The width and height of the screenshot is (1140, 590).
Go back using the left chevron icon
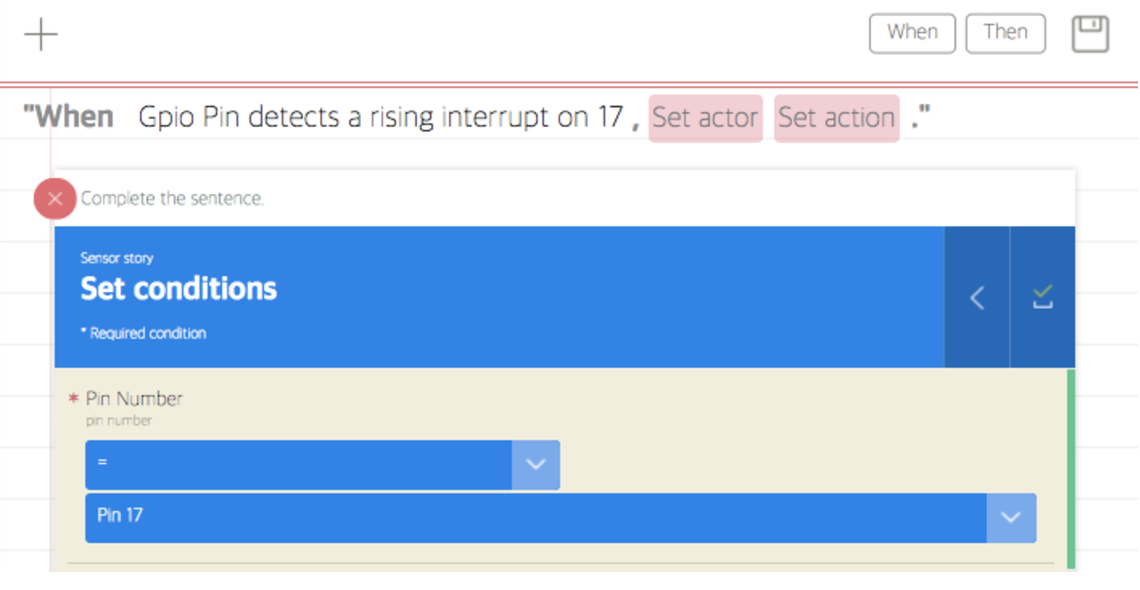tap(976, 297)
